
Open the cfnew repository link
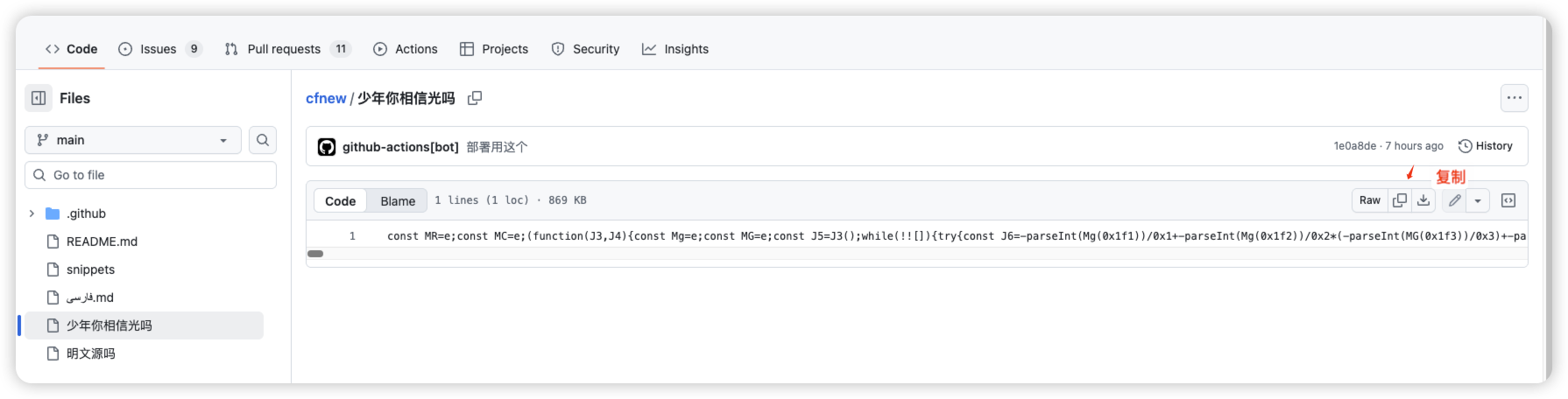point(326,98)
